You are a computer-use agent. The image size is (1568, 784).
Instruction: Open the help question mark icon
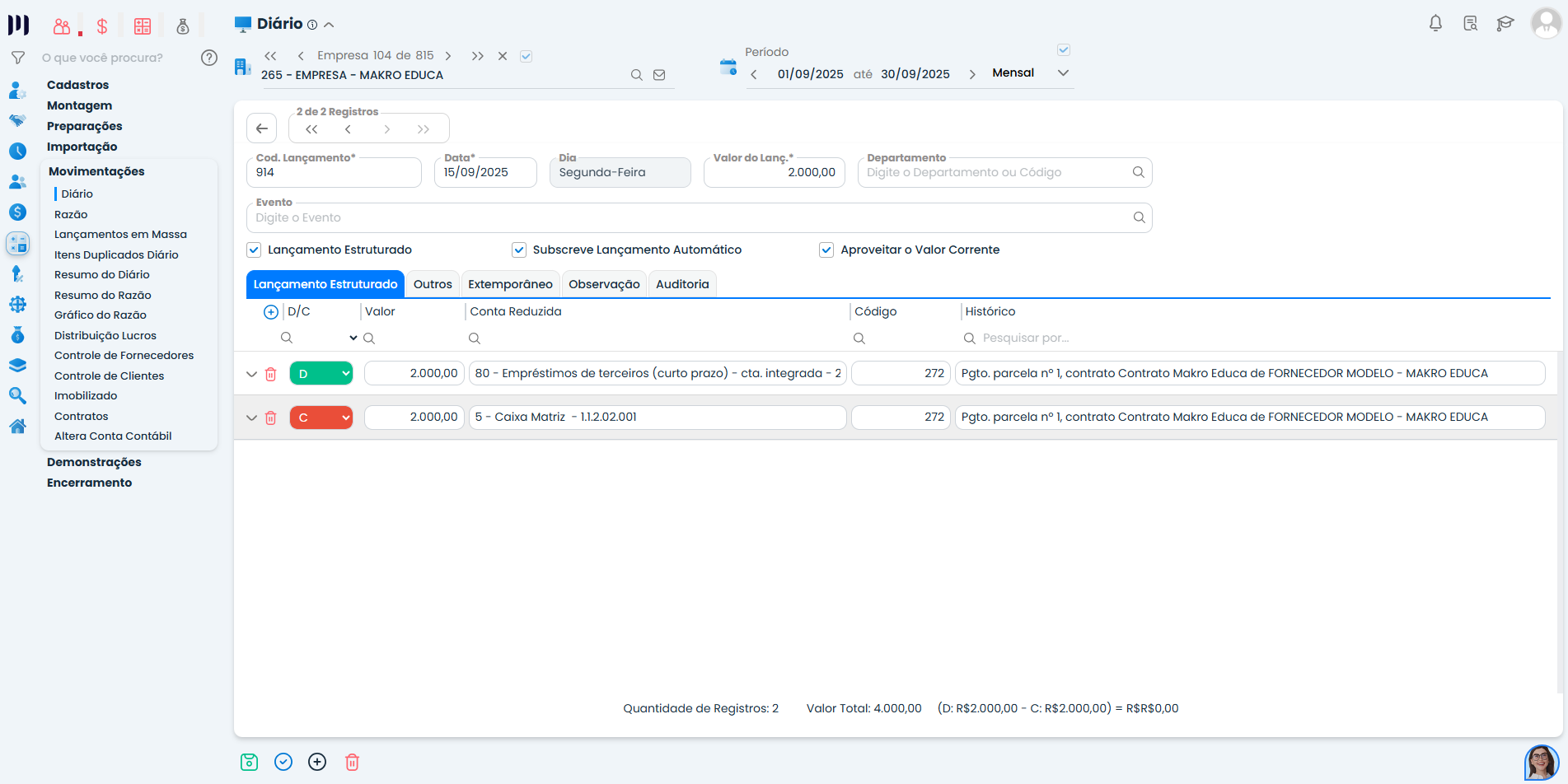[209, 58]
